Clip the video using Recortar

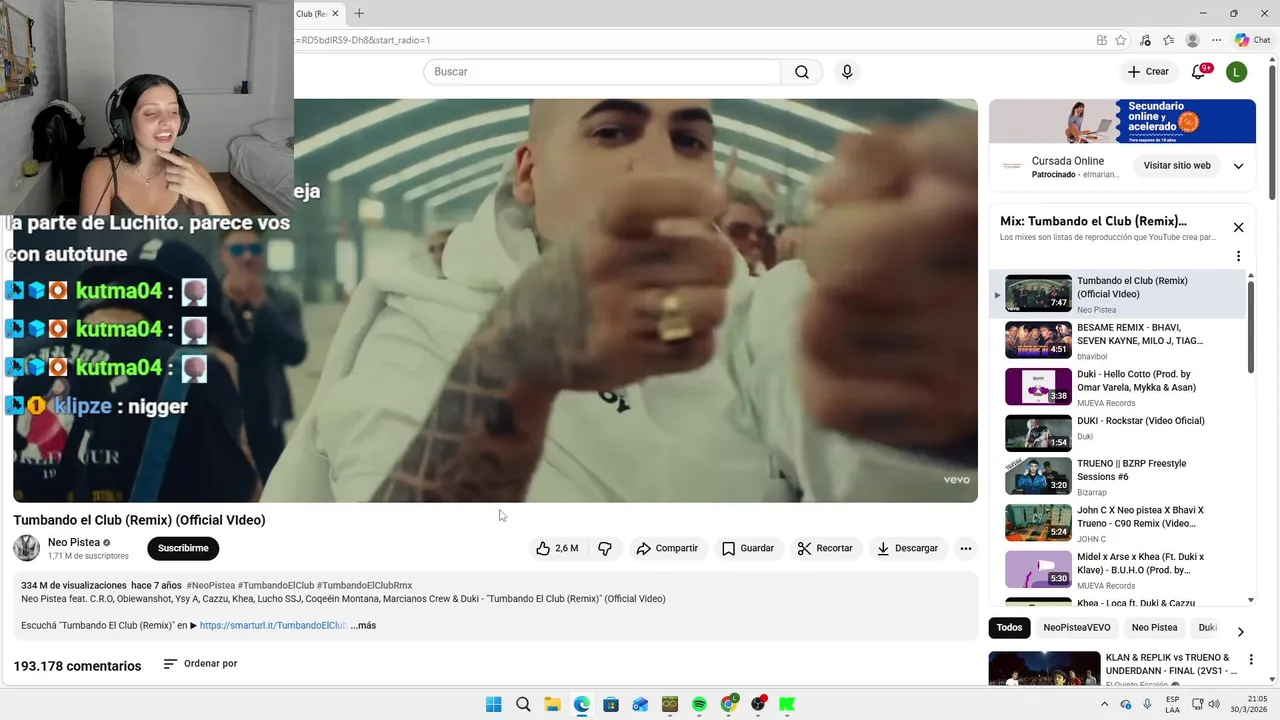pyautogui.click(x=825, y=548)
